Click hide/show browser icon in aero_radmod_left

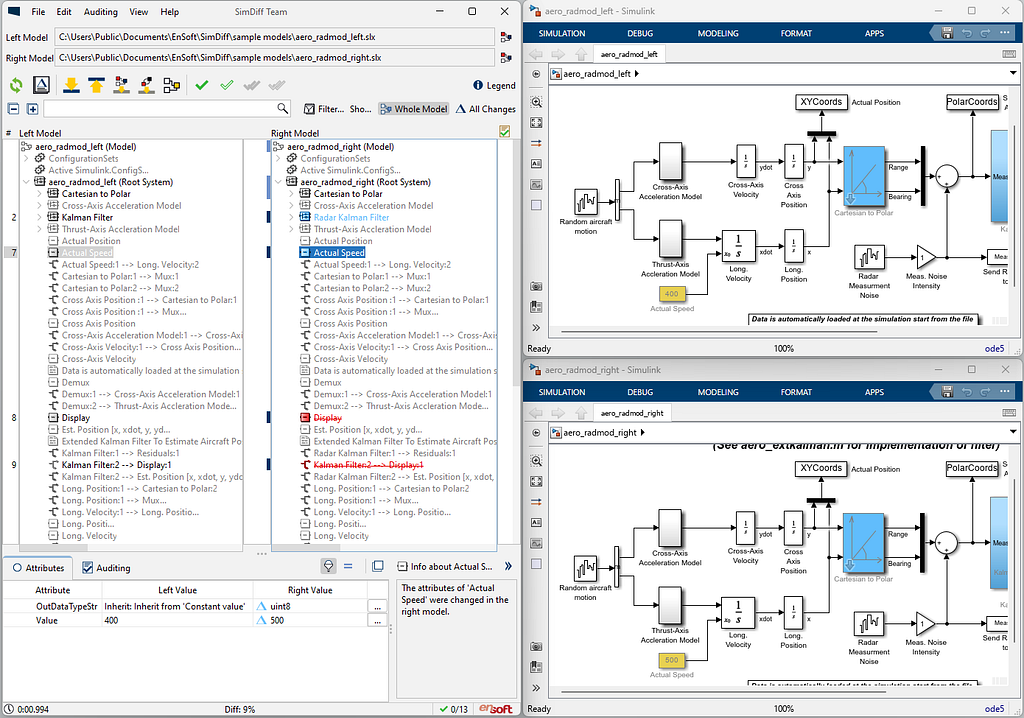coord(536,74)
